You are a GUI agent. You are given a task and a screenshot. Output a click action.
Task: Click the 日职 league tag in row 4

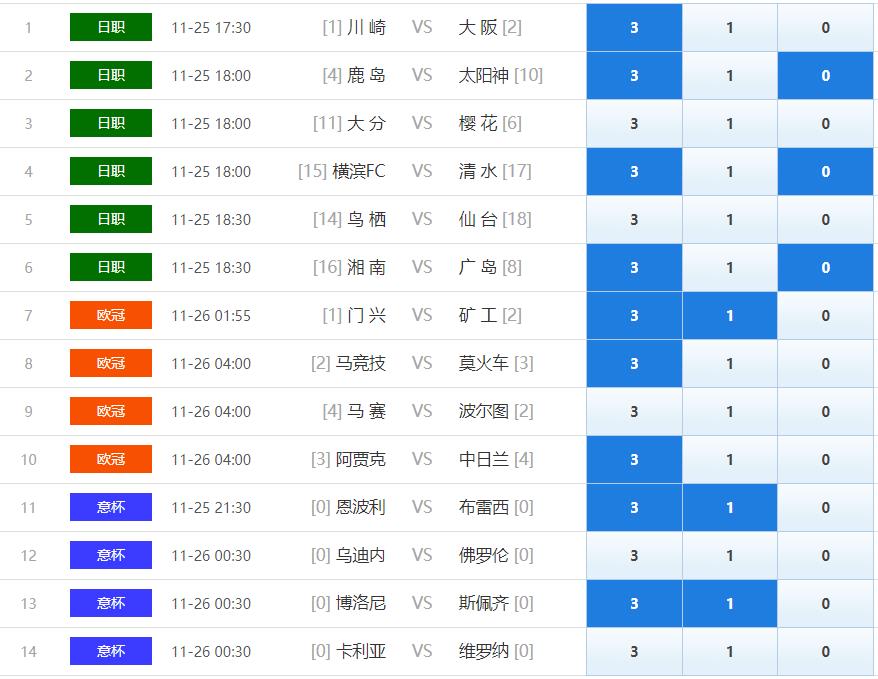(x=111, y=171)
